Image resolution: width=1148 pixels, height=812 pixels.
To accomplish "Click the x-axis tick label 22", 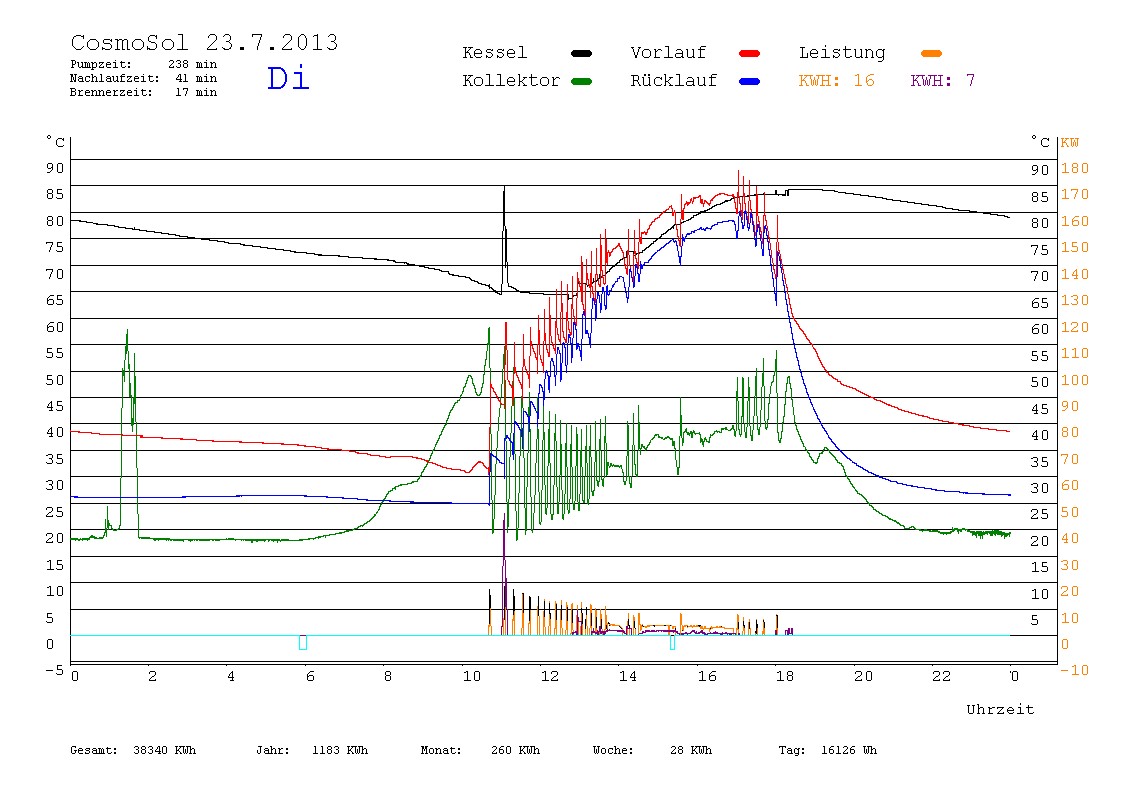I will [x=942, y=677].
